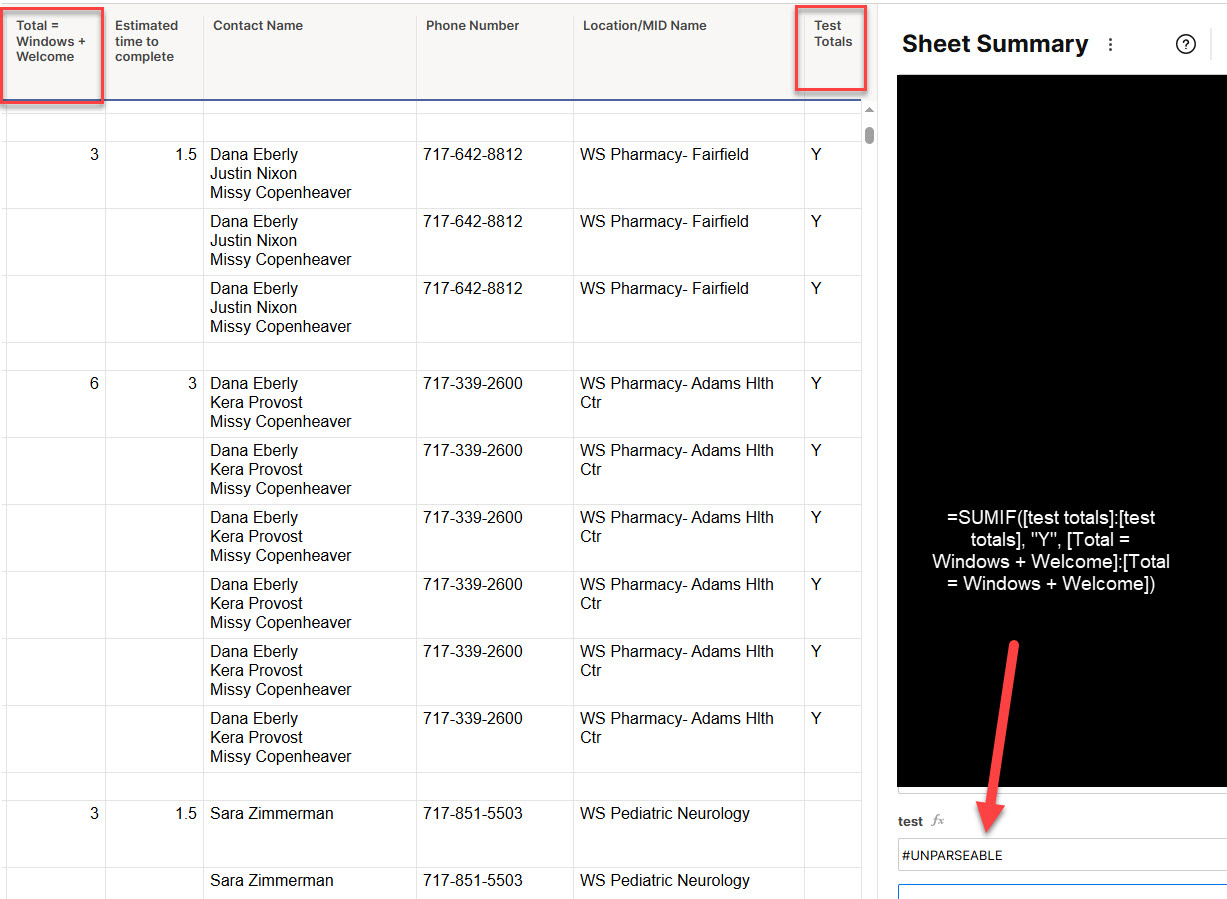Select WS Pharmacy- Adams Hlth Ctr in row totaling 6
Screen dimensions: 1227x899
(689, 404)
